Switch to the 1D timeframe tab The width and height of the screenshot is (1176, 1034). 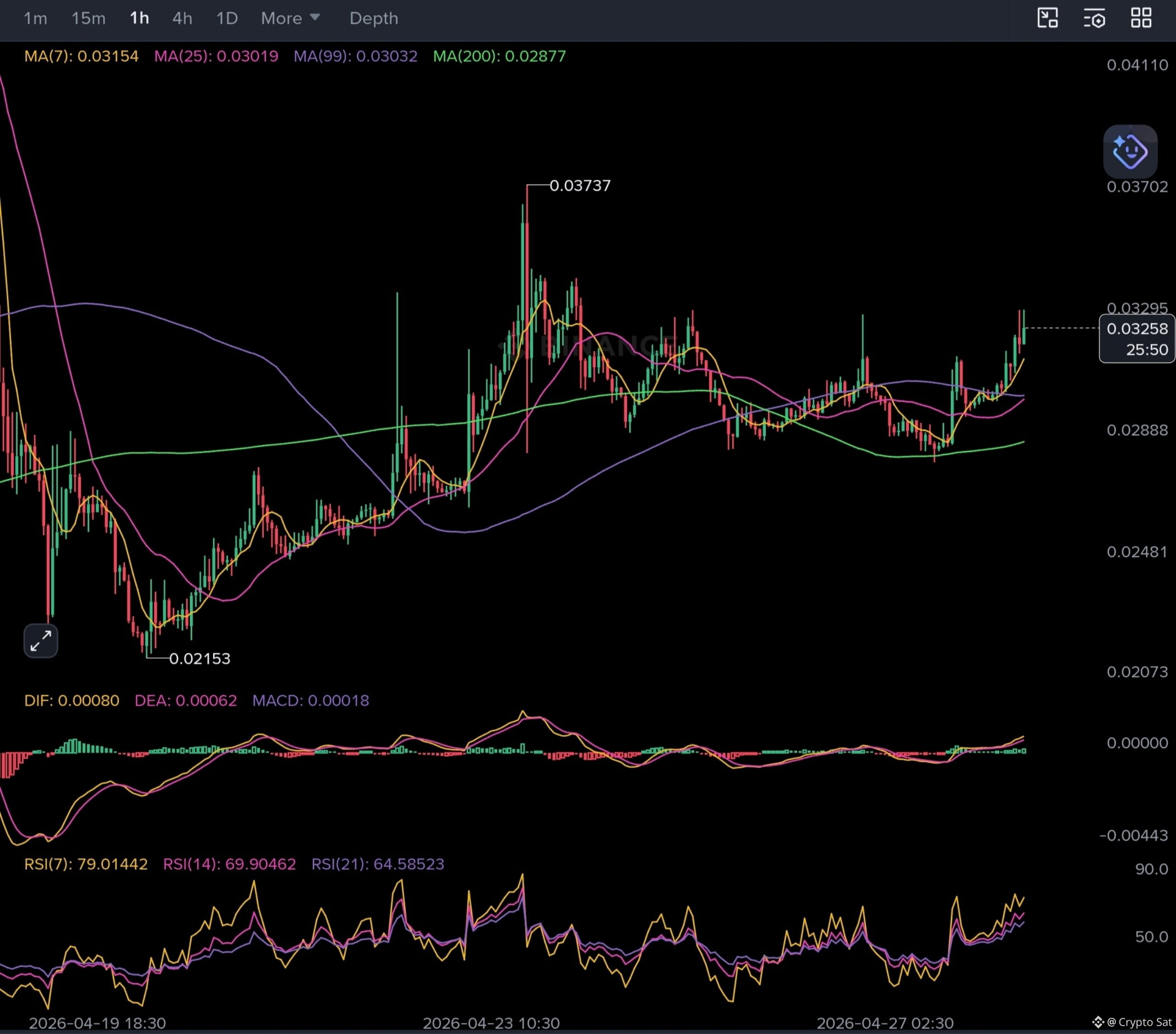pos(226,18)
